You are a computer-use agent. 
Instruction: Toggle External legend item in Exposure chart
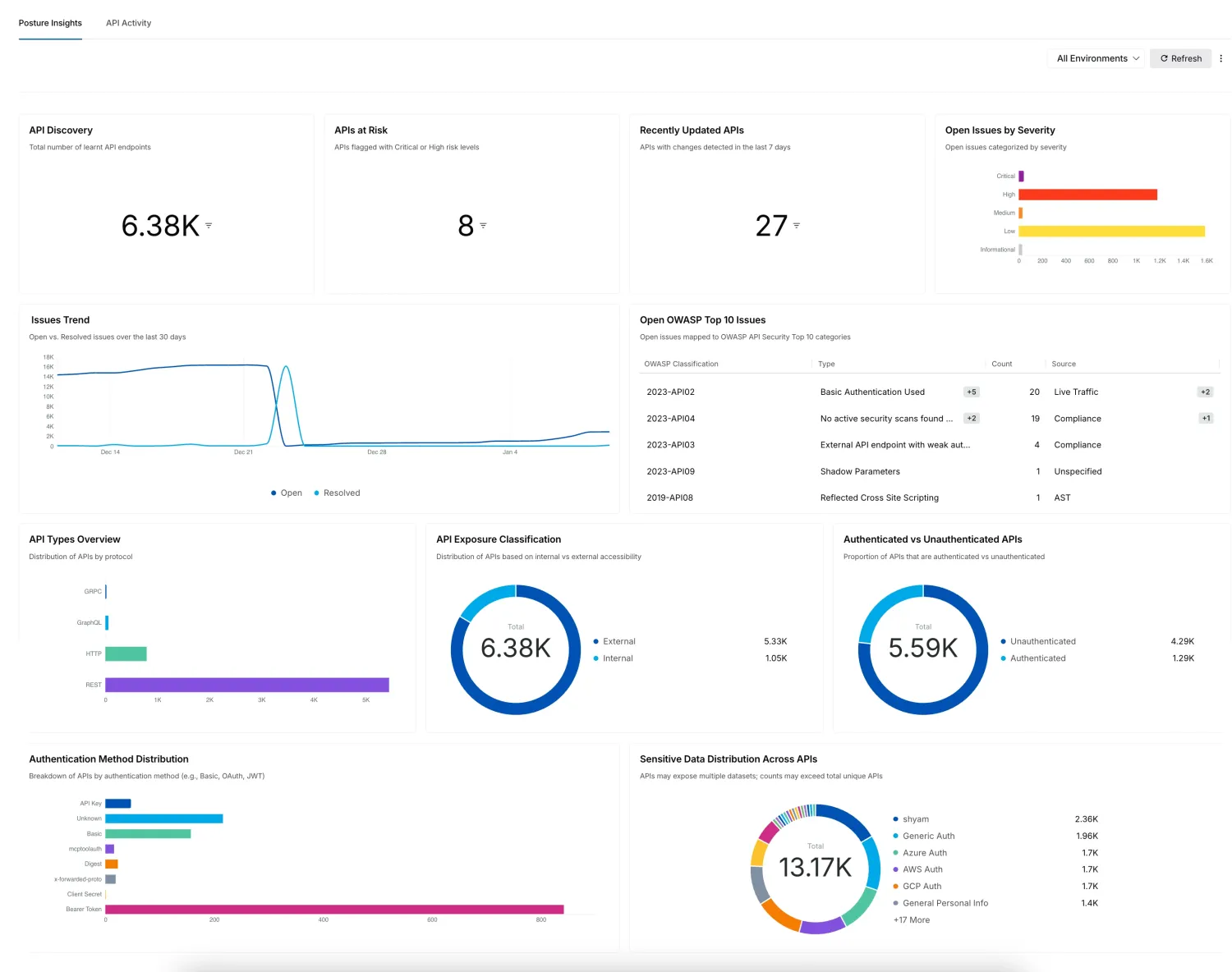click(x=614, y=642)
